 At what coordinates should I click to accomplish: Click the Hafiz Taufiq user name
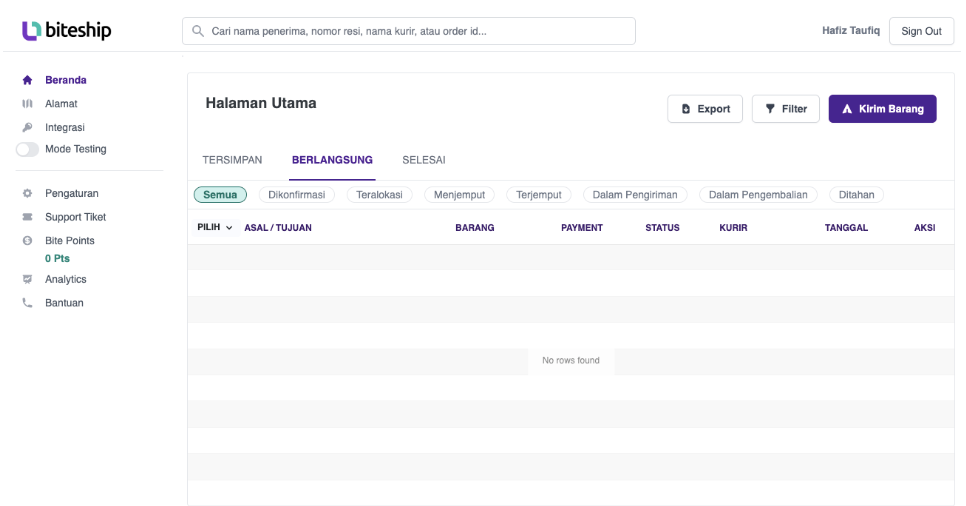click(851, 31)
